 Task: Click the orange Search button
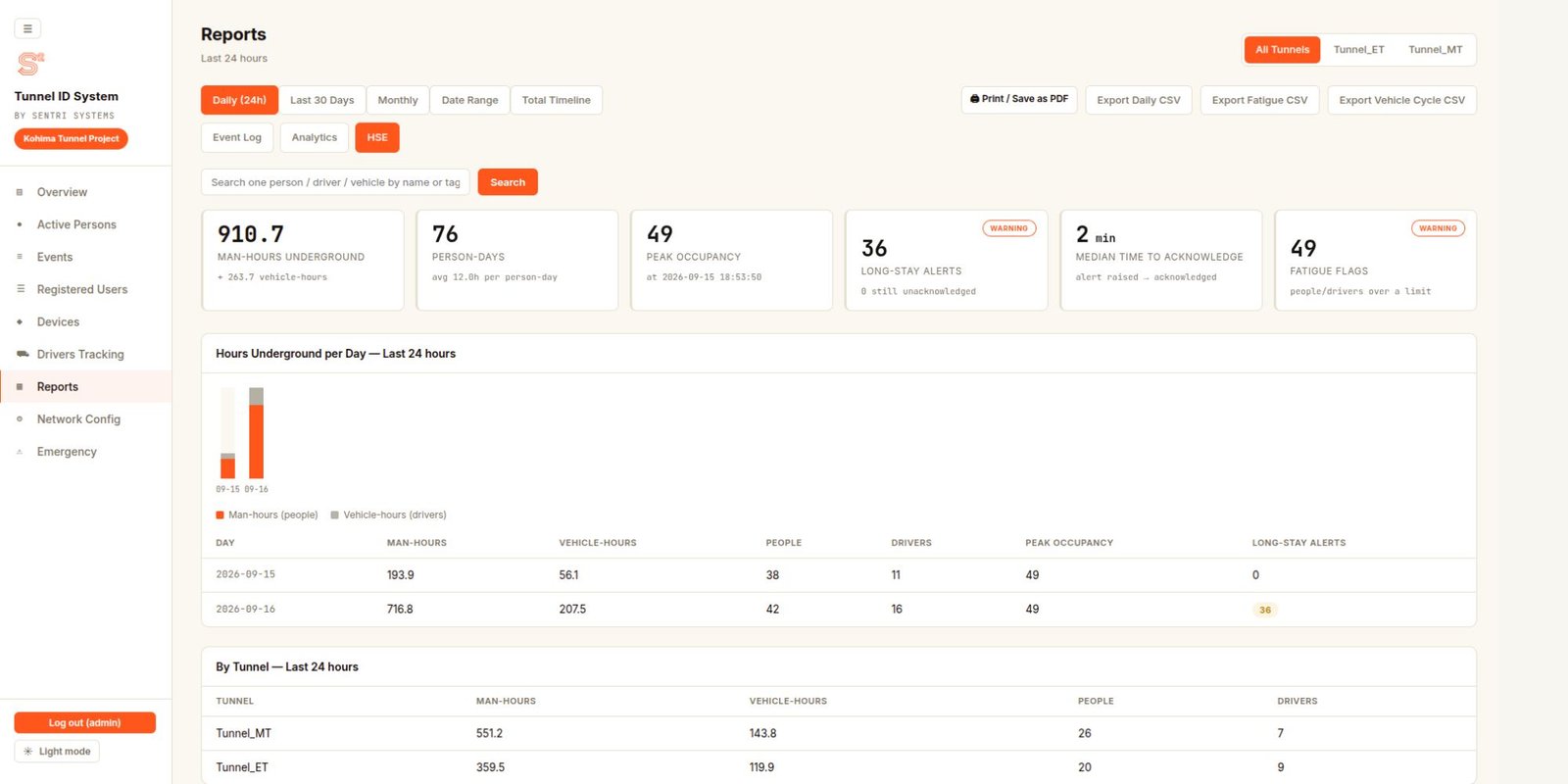point(508,182)
